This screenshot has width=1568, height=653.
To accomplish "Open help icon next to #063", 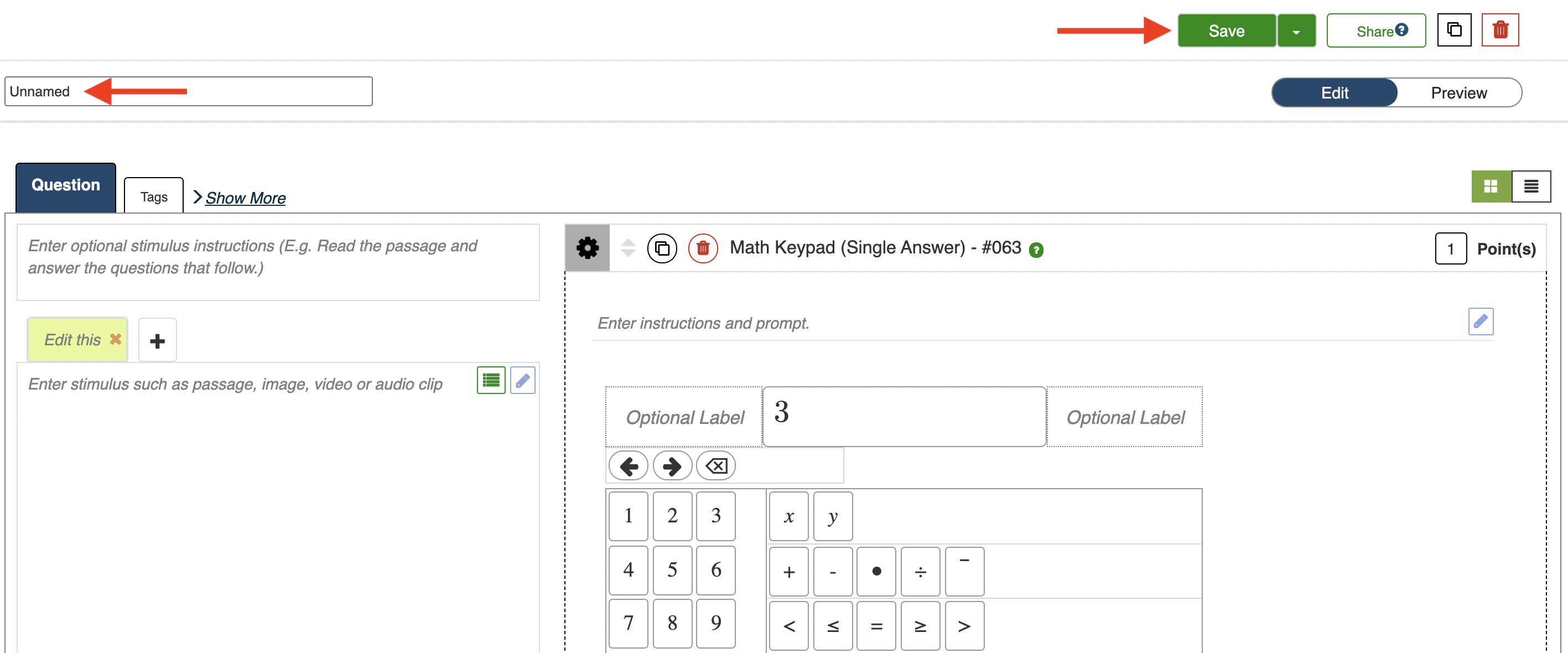I will (x=1035, y=250).
